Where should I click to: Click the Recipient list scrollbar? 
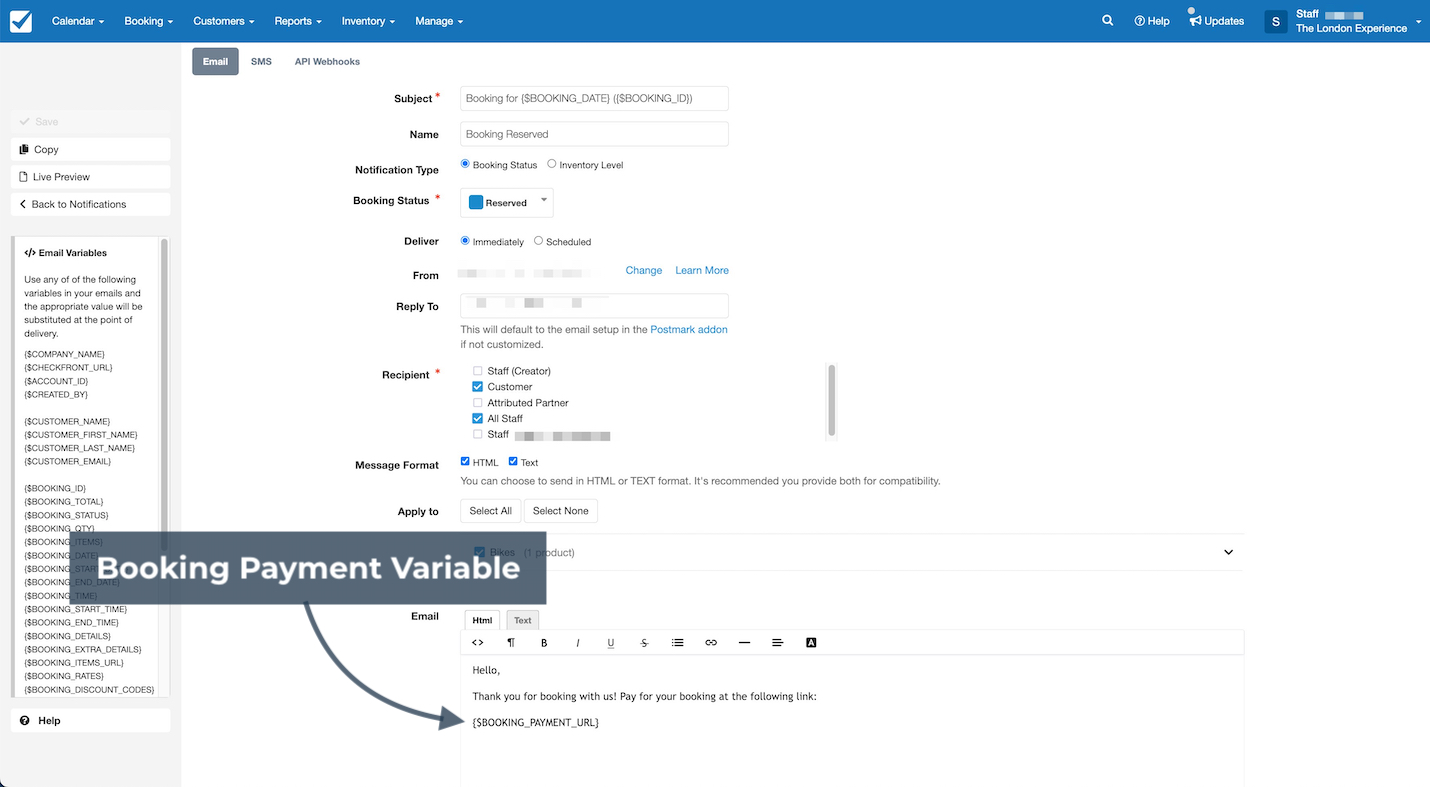(x=832, y=399)
